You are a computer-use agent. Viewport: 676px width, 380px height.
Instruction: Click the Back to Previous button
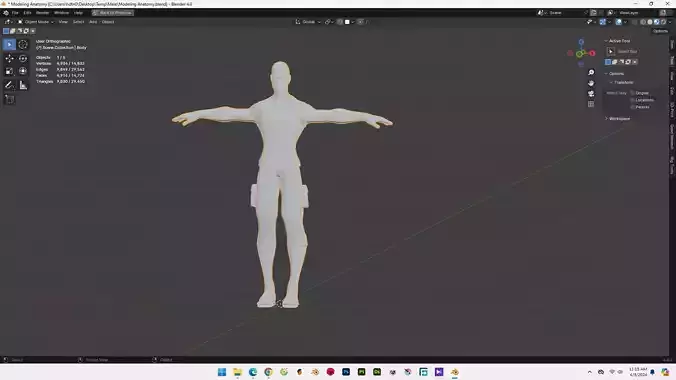[113, 13]
